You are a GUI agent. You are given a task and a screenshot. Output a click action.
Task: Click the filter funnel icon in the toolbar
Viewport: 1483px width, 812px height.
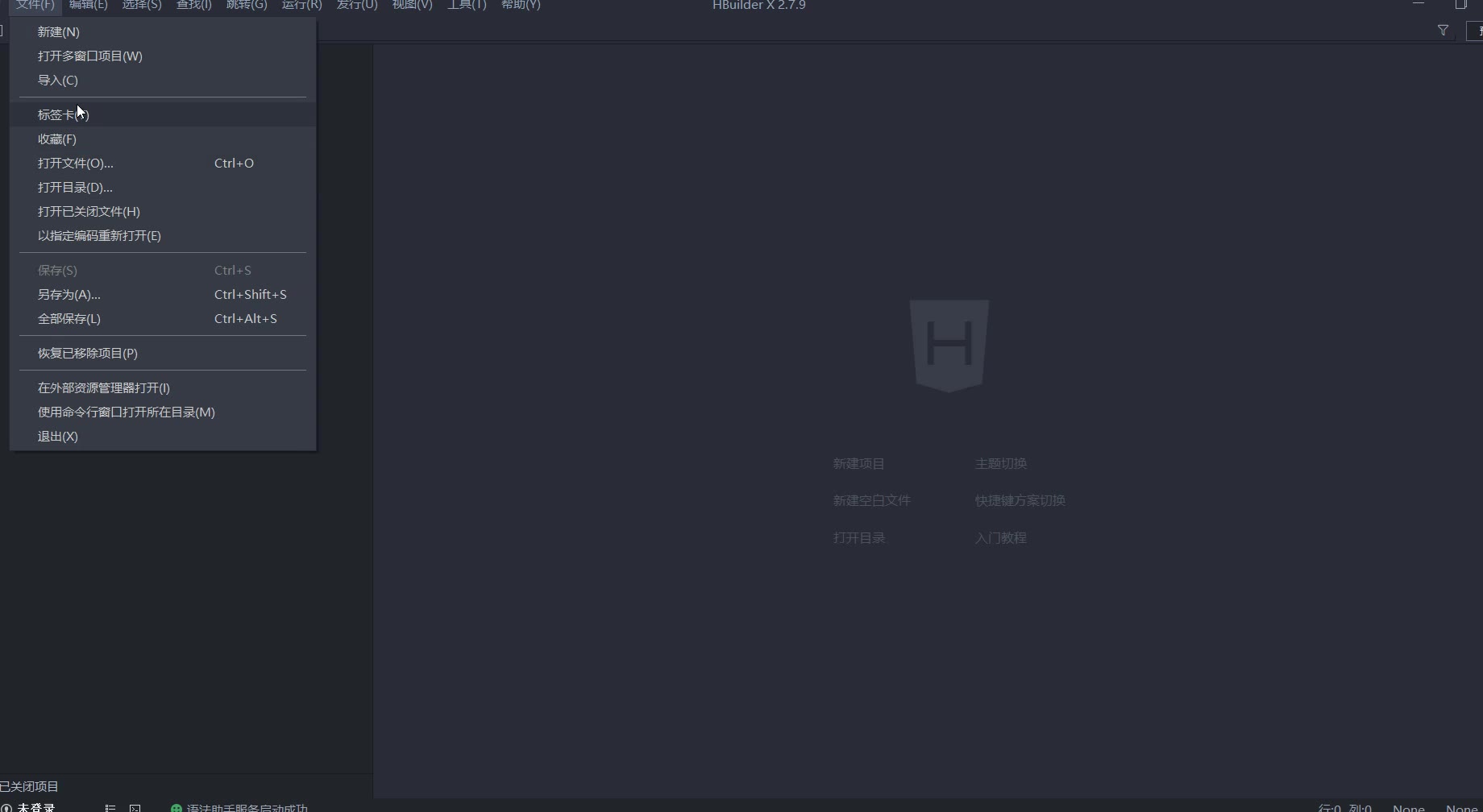[1443, 31]
